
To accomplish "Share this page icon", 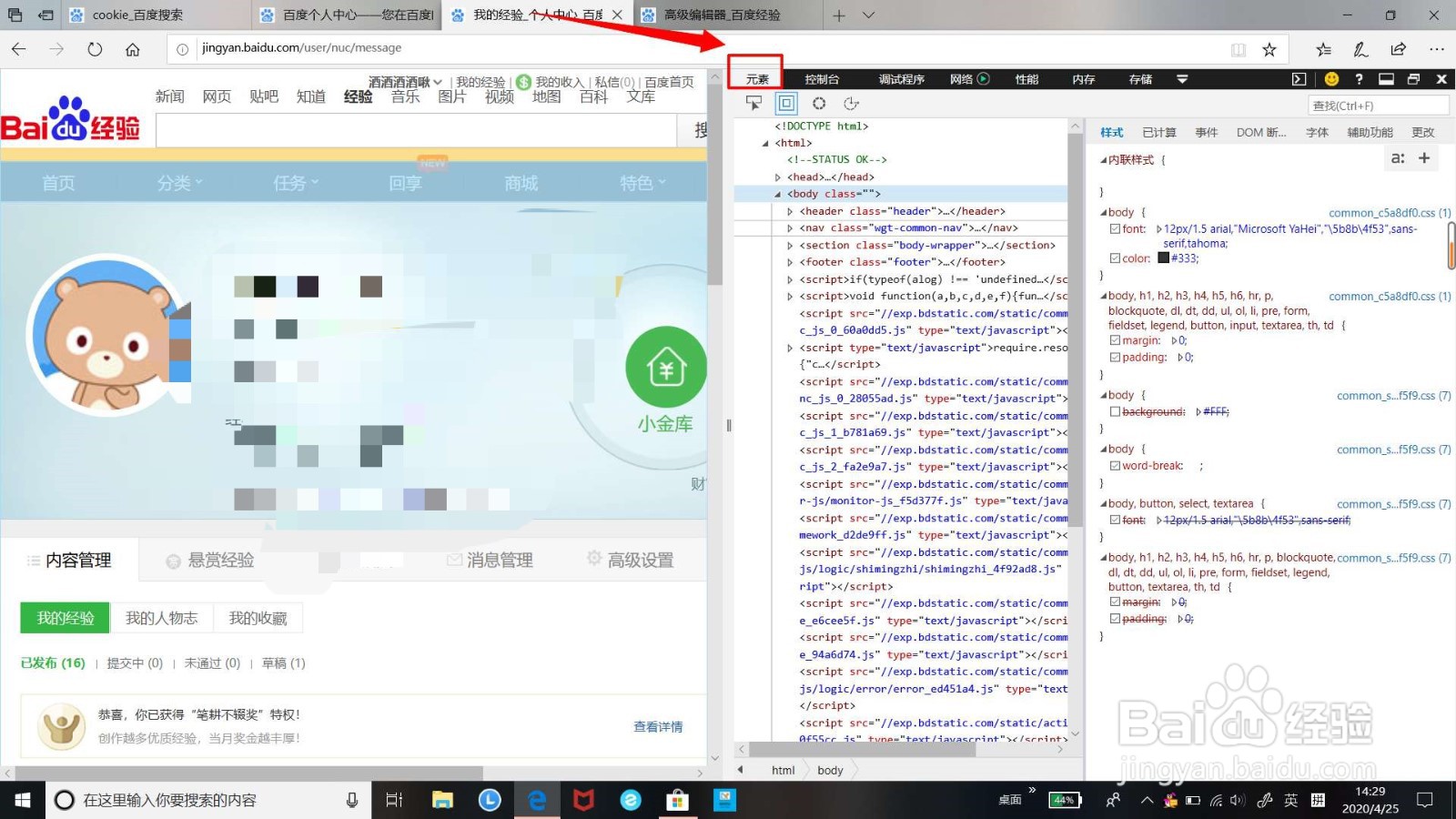I will (x=1399, y=49).
